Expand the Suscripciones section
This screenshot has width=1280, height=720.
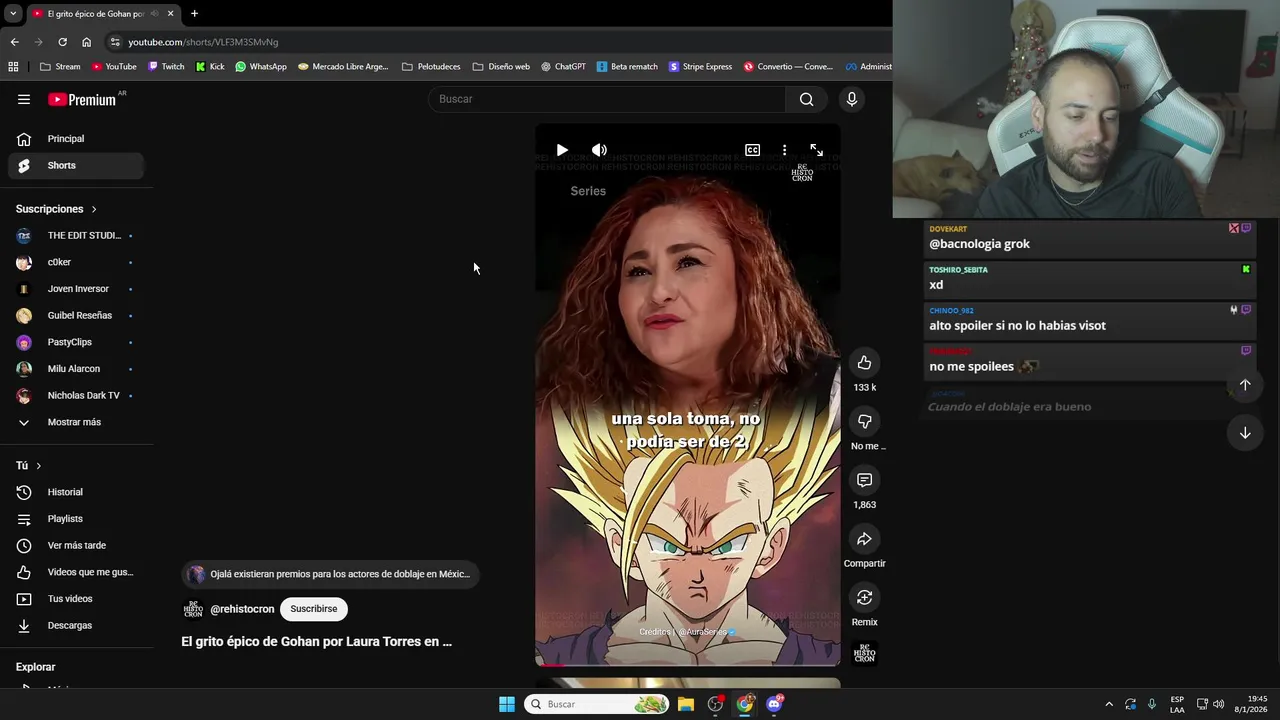[56, 209]
